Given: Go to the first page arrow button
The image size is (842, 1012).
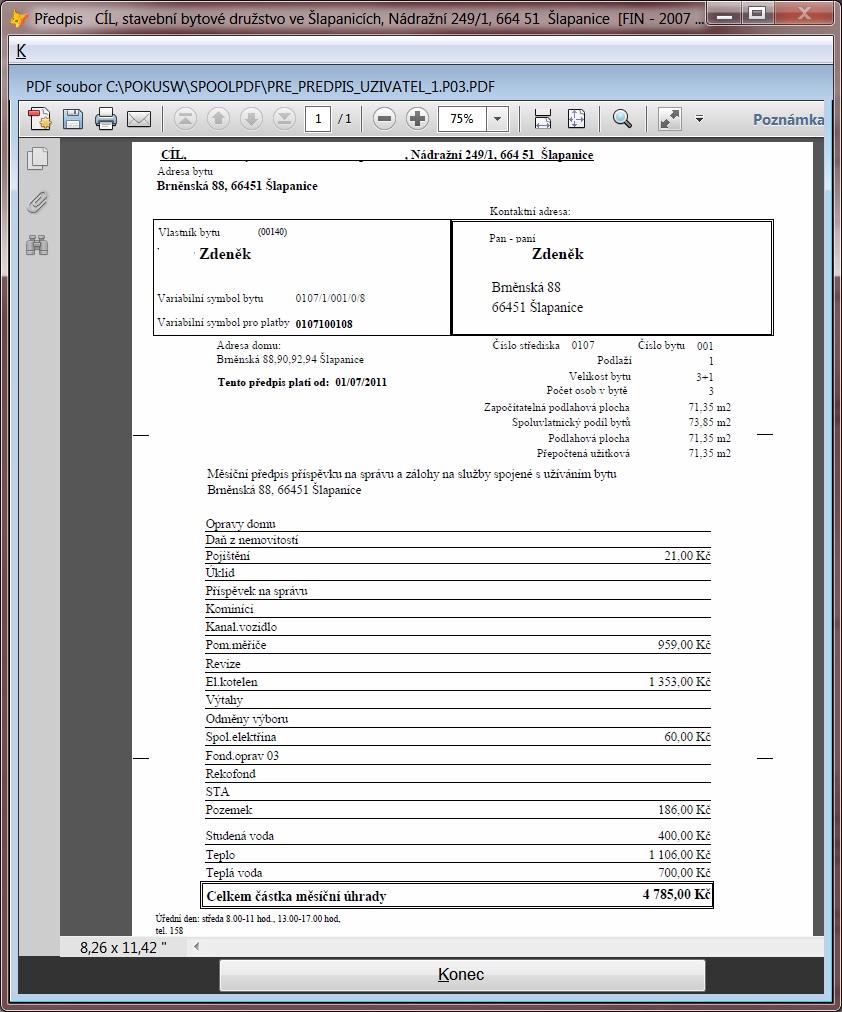Looking at the screenshot, I should click(185, 119).
